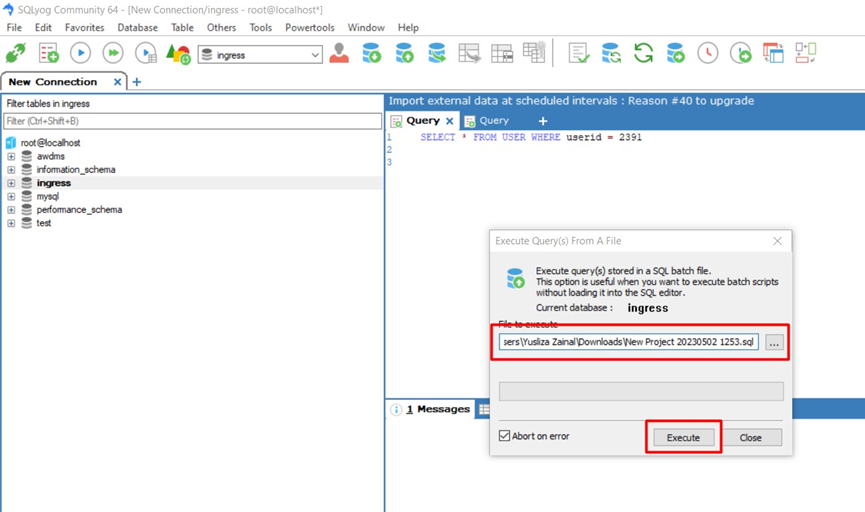
Task: Click the green circular sync arrows icon
Action: (x=643, y=54)
